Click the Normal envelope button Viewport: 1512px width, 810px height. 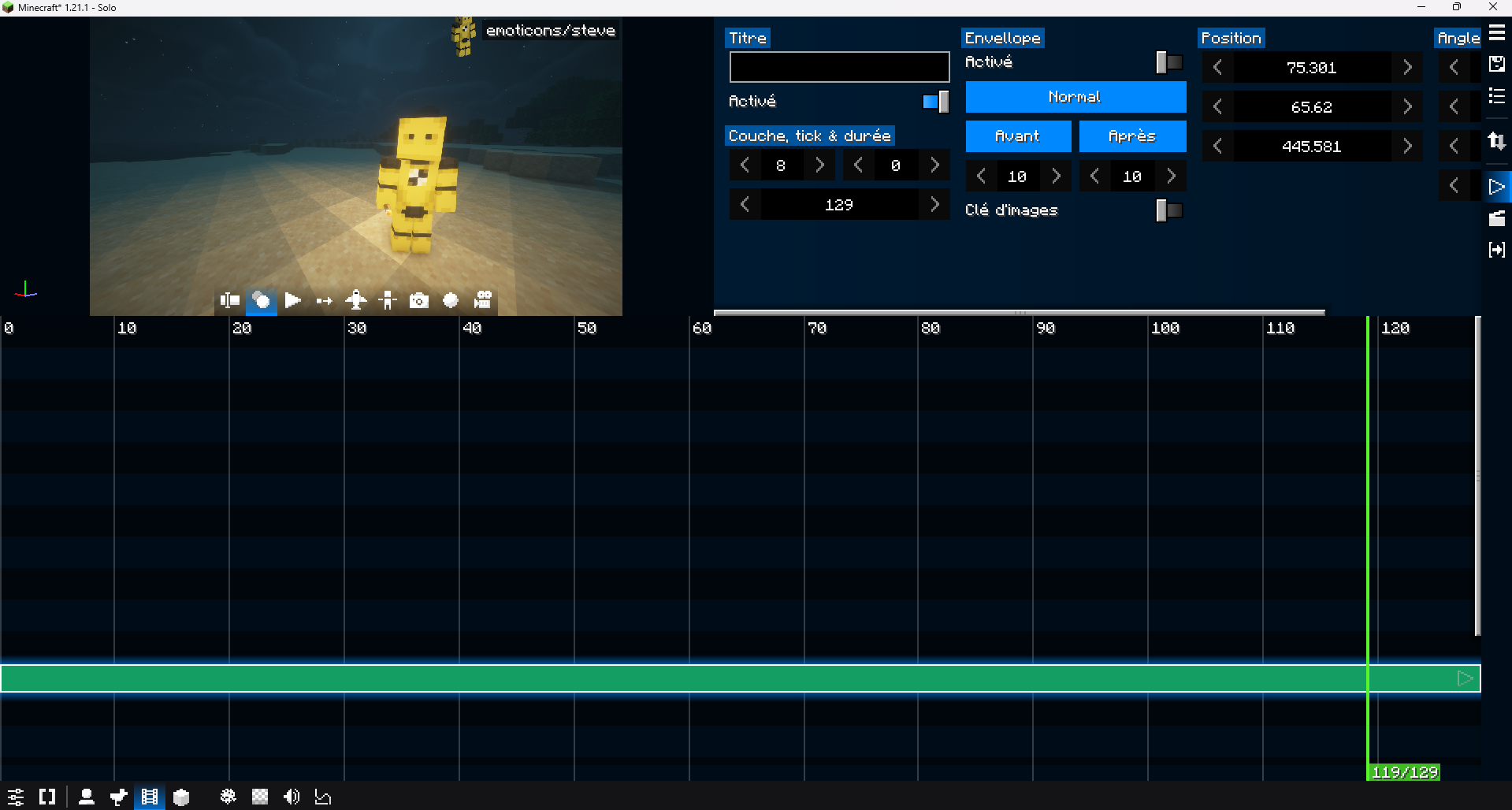[x=1075, y=97]
